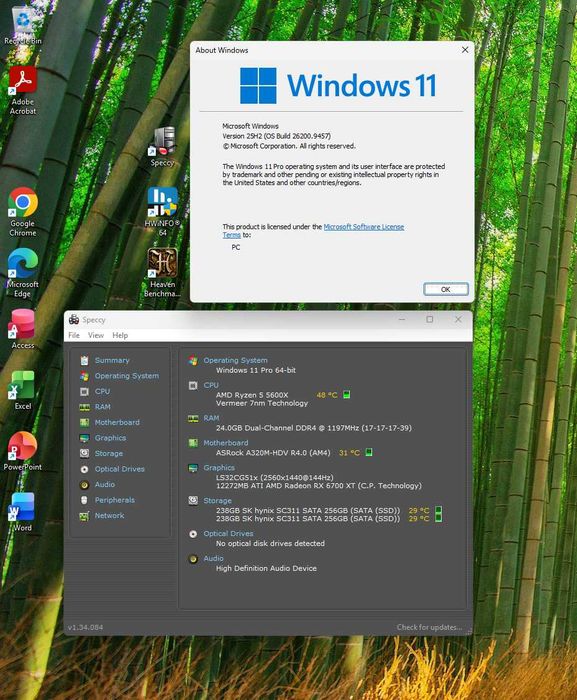This screenshot has width=577, height=700.
Task: Open the File menu in Speccy
Action: click(x=74, y=335)
